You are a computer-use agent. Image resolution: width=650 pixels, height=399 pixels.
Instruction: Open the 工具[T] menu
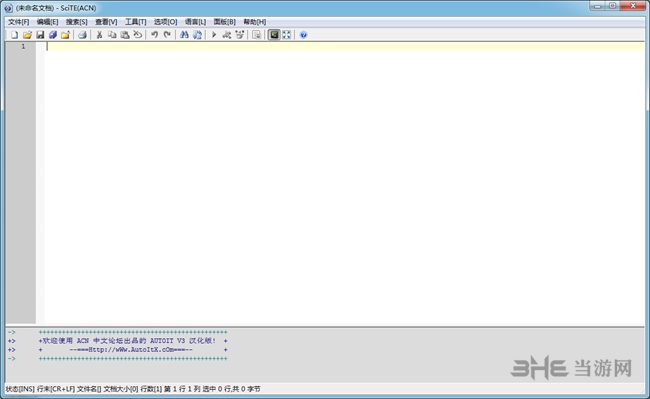(x=136, y=22)
